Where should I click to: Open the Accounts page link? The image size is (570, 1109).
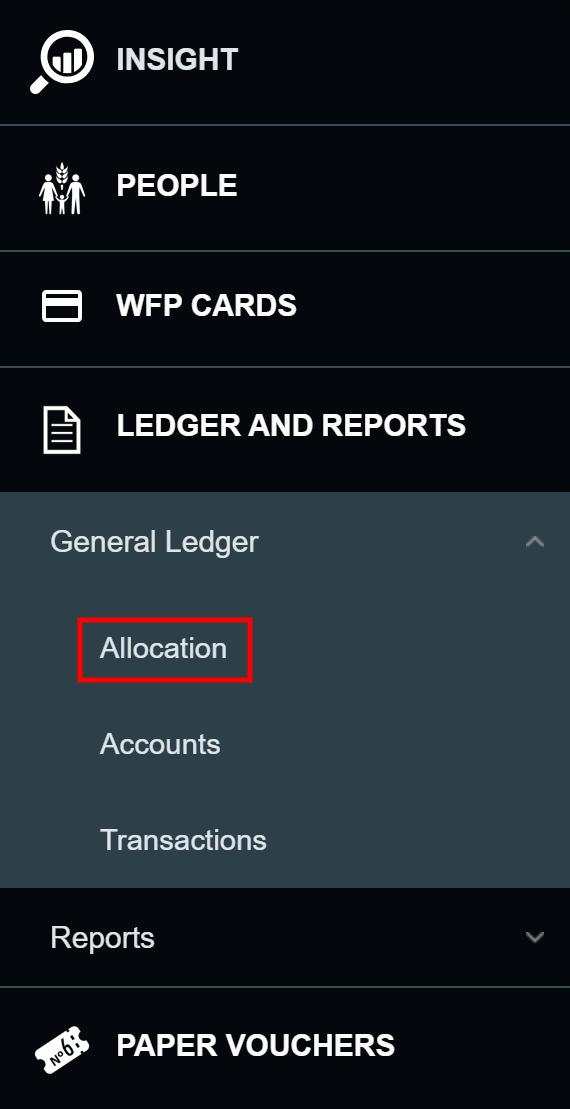(160, 744)
